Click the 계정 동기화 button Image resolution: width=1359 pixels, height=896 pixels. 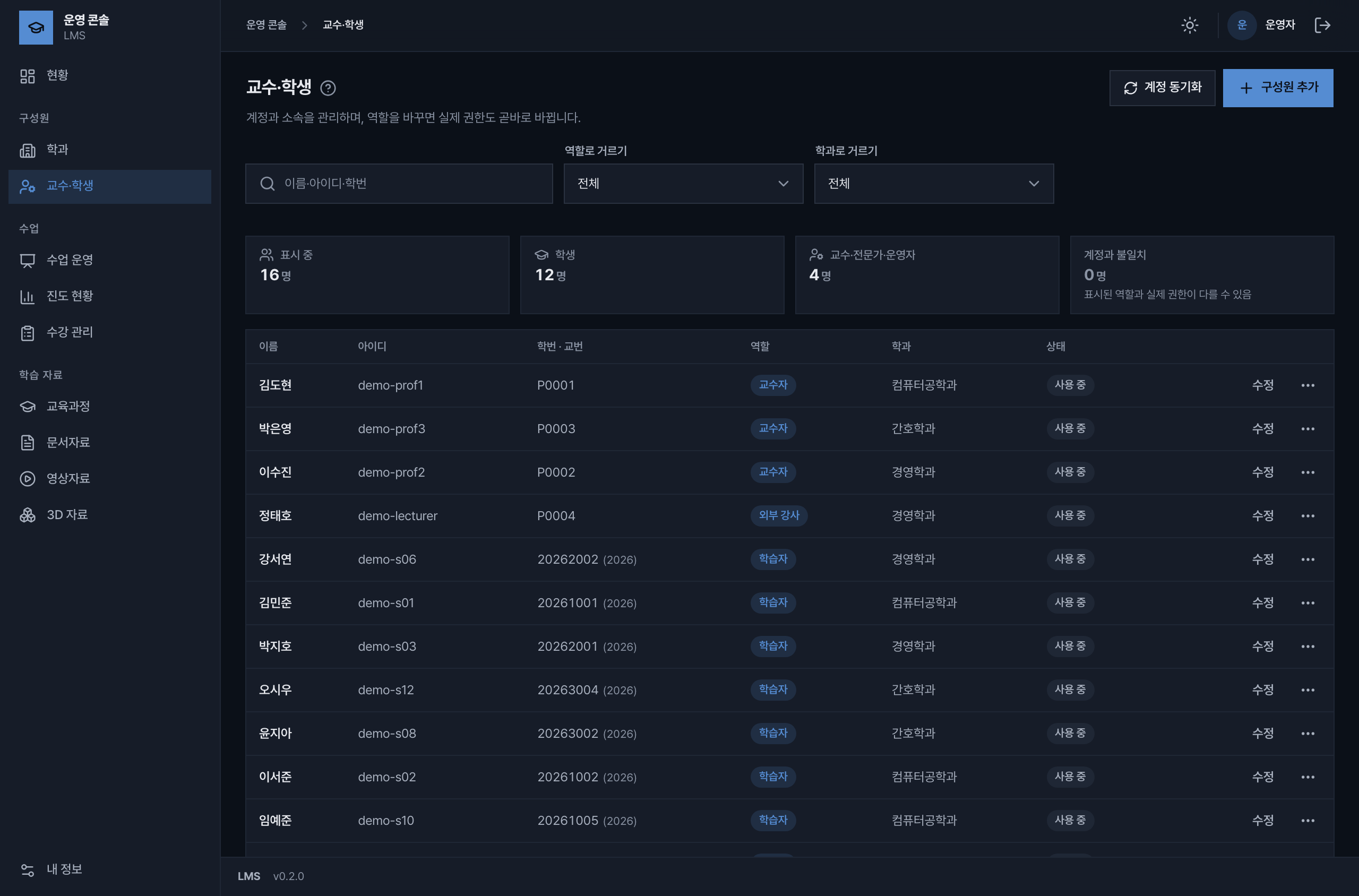coord(1162,88)
